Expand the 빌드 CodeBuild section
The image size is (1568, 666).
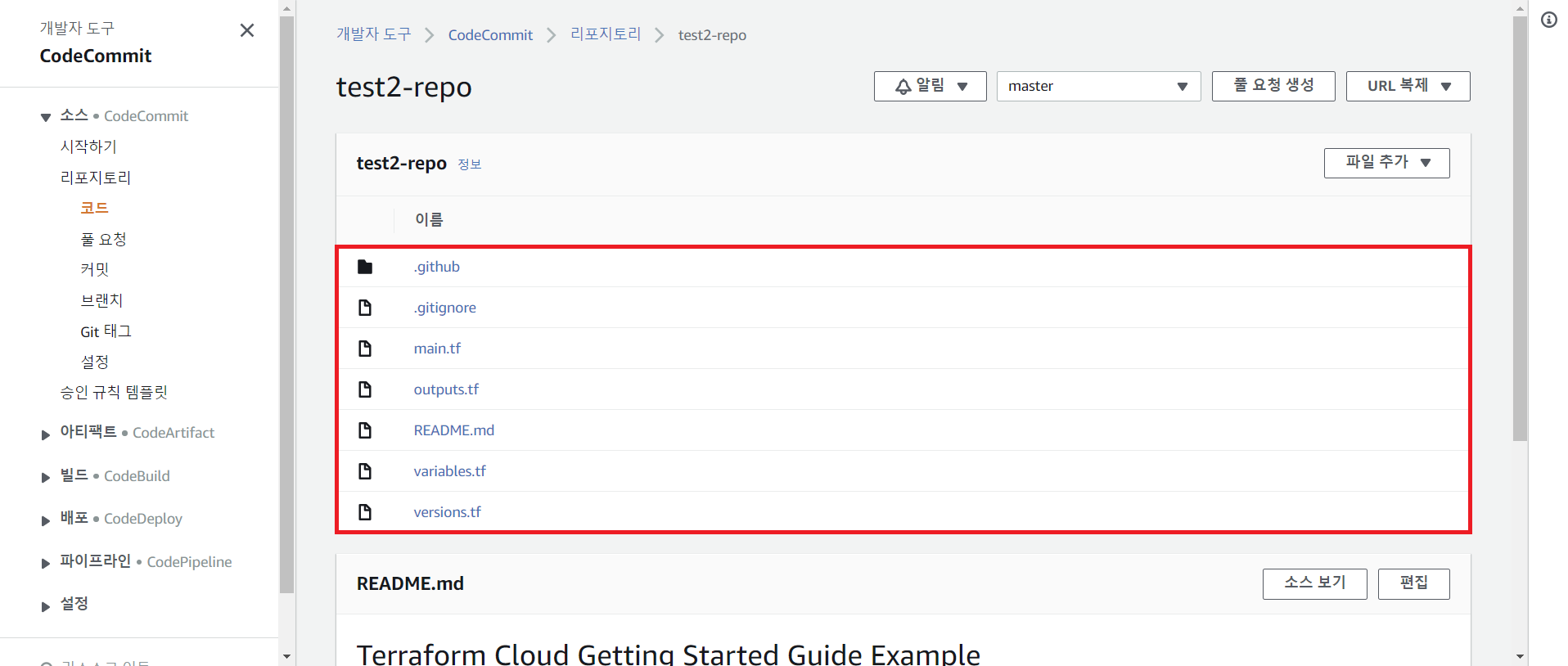pyautogui.click(x=46, y=478)
